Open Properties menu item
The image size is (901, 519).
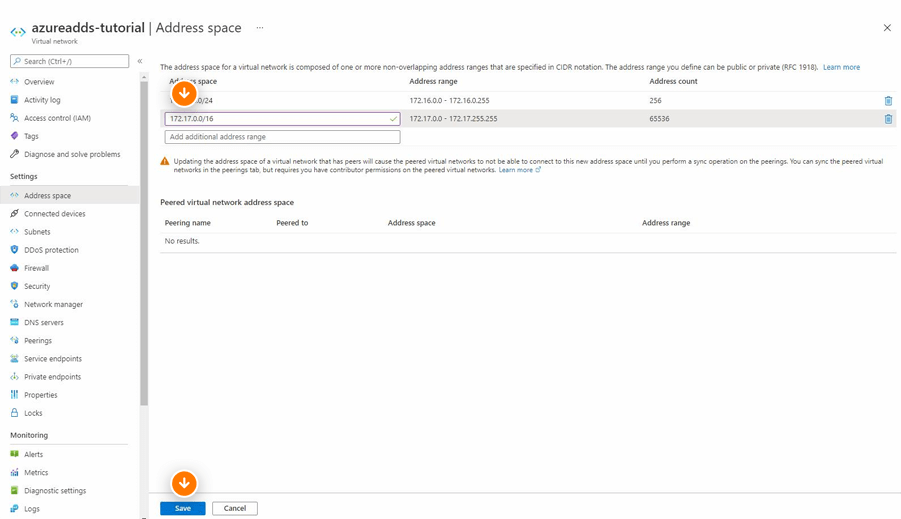coord(41,395)
